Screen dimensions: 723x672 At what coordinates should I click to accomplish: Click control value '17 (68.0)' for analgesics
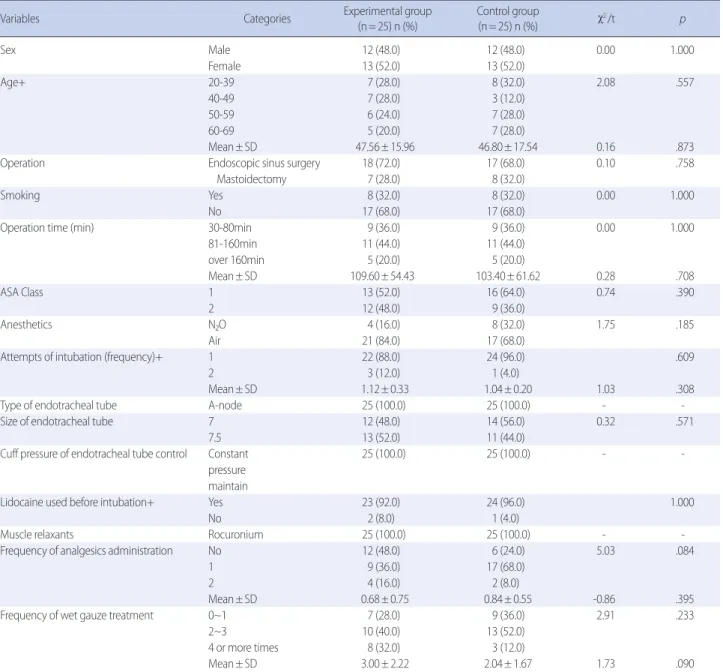(506, 567)
